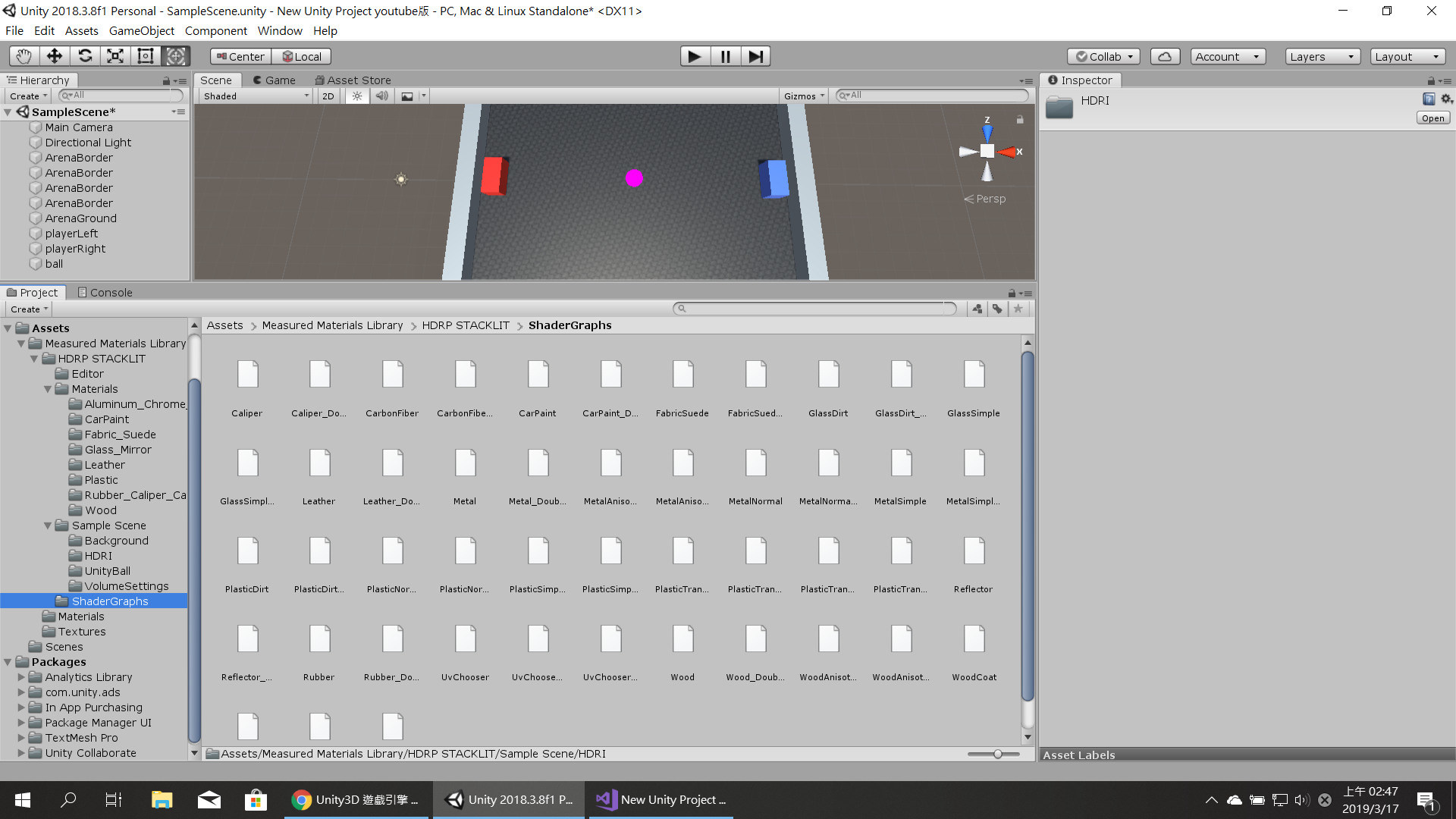This screenshot has height=819, width=1456.
Task: Open Hierarchy Create dropdown
Action: tap(29, 96)
